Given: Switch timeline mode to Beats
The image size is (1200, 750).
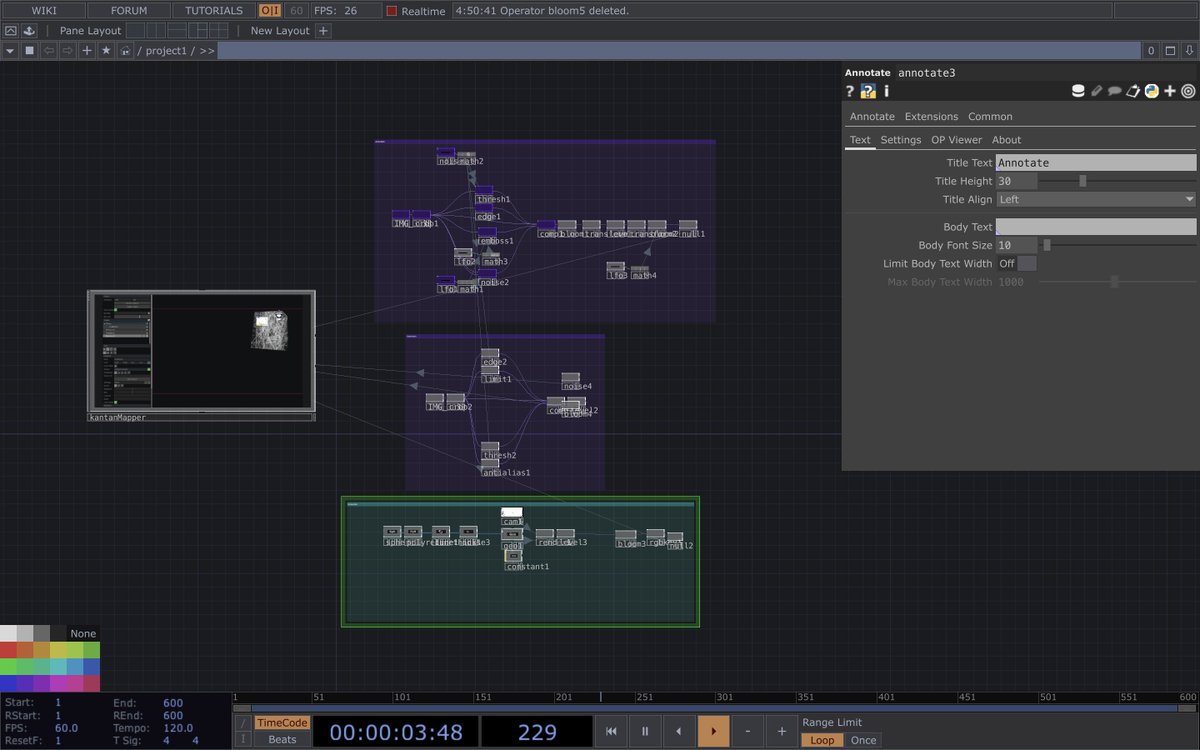Looking at the screenshot, I should [282, 740].
